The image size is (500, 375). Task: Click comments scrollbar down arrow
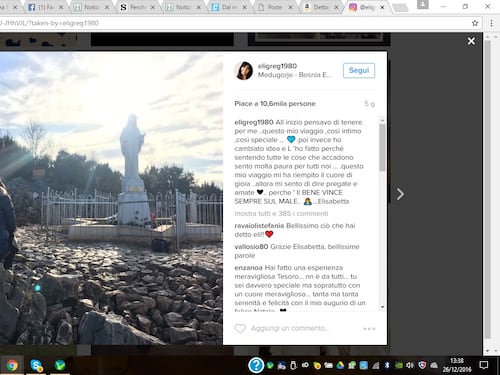click(x=382, y=307)
